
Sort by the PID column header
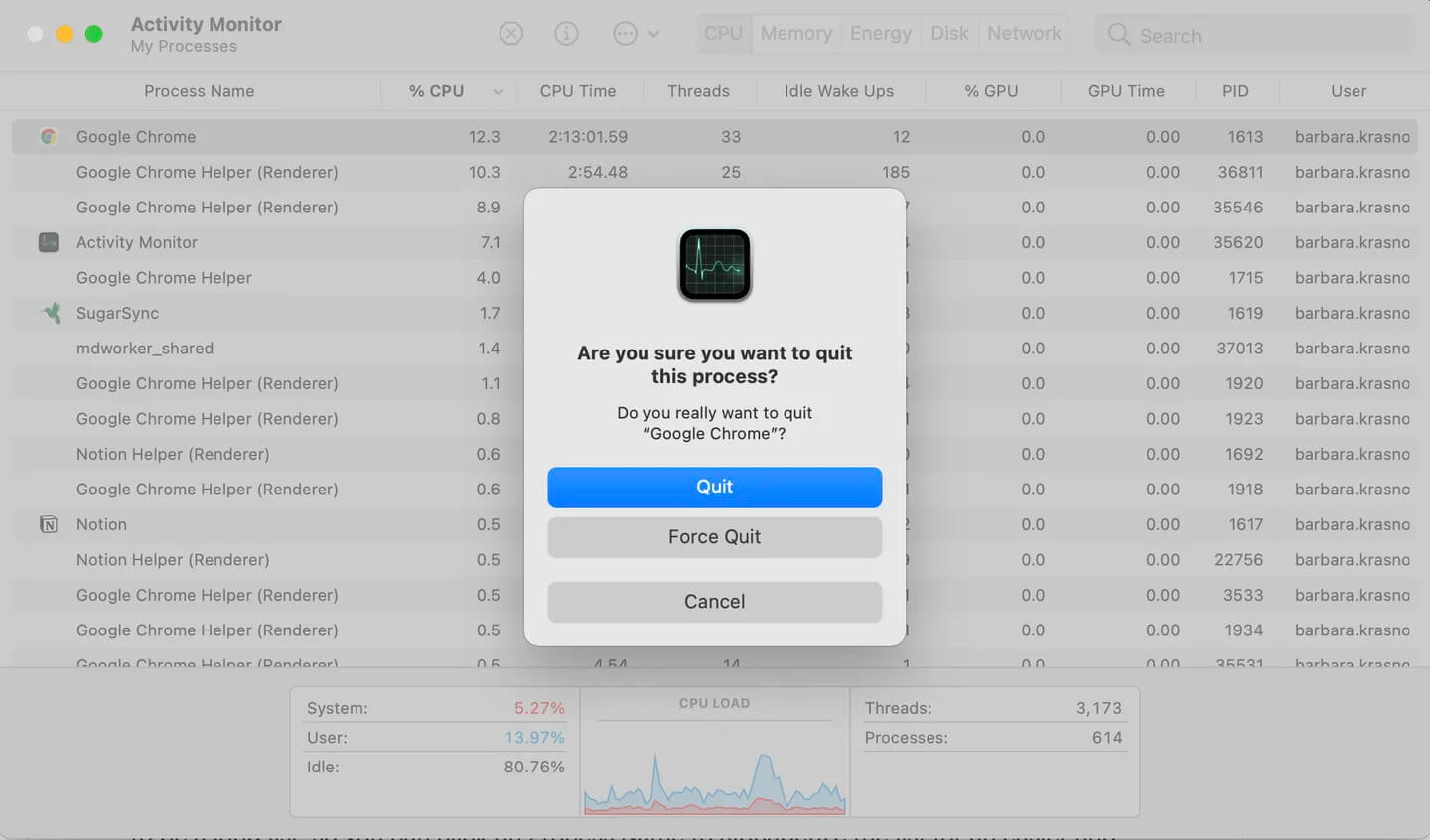1235,91
